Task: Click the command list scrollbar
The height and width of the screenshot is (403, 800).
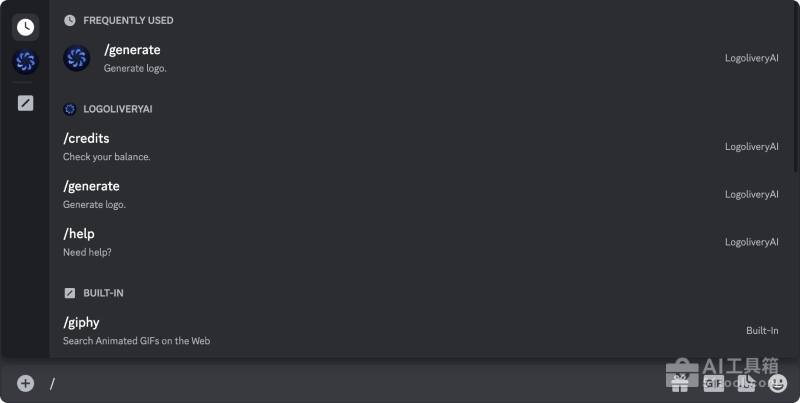Action: 796,87
